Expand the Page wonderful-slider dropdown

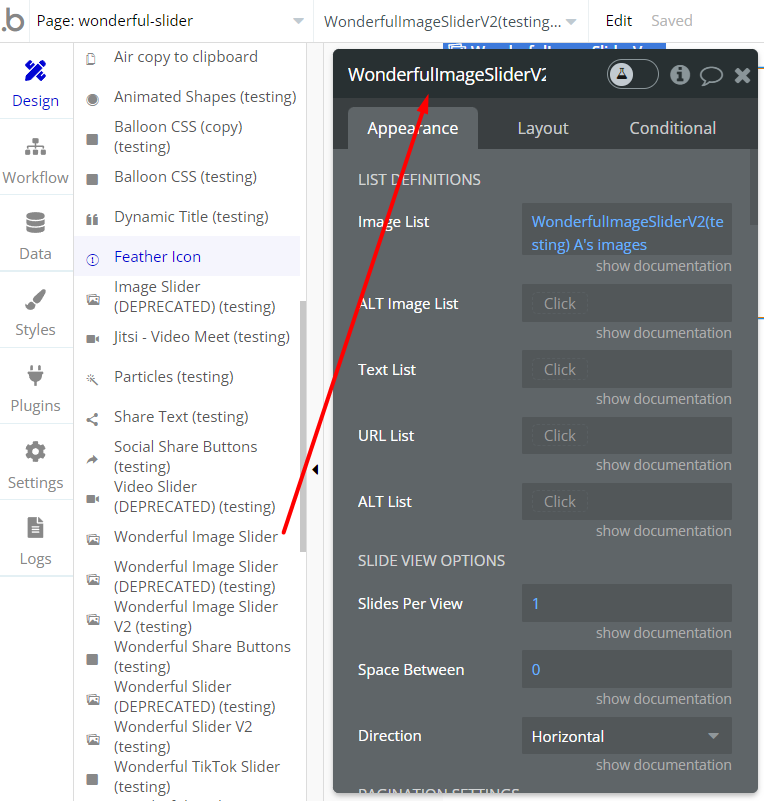(x=170, y=21)
